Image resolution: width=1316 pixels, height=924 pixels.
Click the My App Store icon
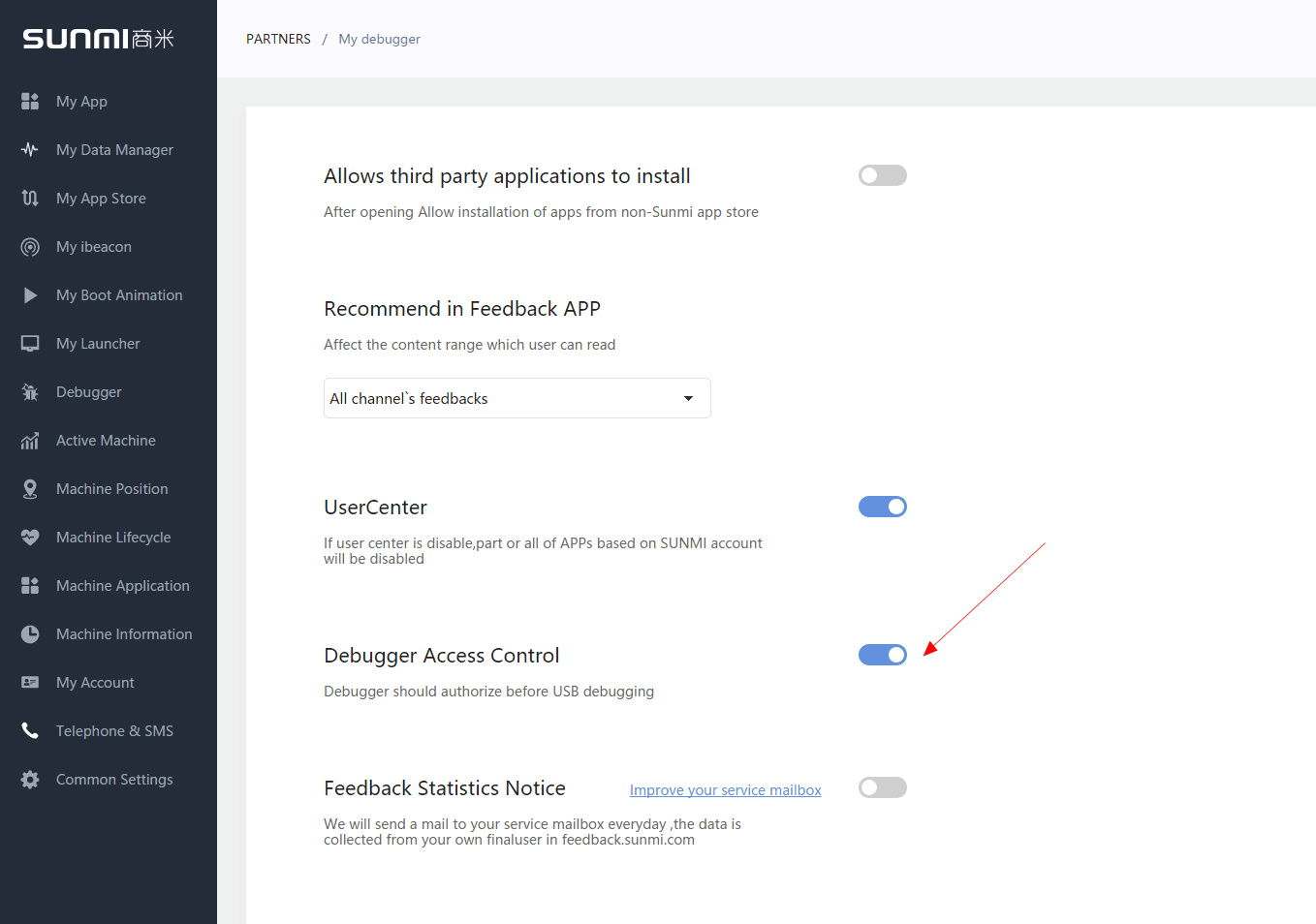[x=30, y=198]
